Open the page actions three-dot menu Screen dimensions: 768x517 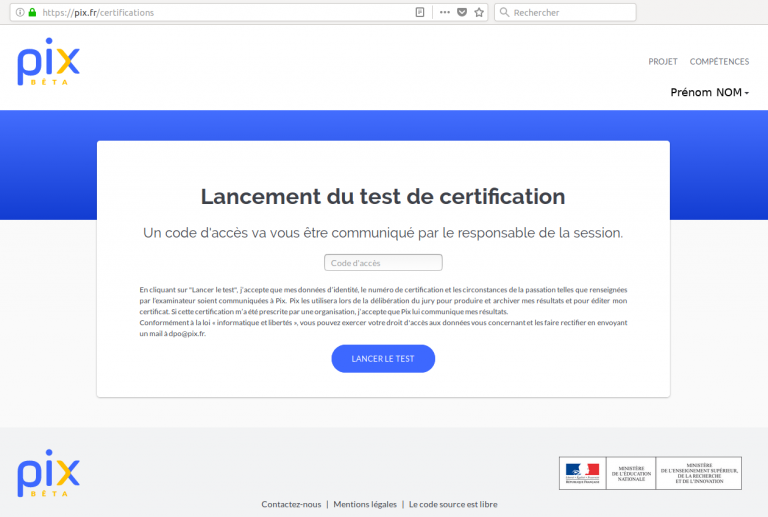444,13
